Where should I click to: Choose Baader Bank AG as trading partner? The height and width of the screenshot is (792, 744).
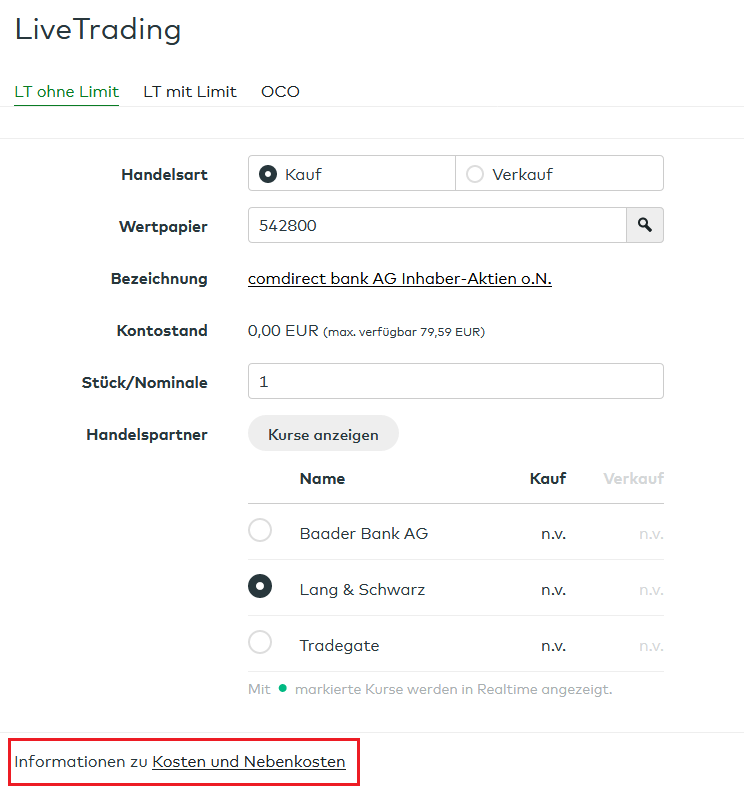coord(260,530)
